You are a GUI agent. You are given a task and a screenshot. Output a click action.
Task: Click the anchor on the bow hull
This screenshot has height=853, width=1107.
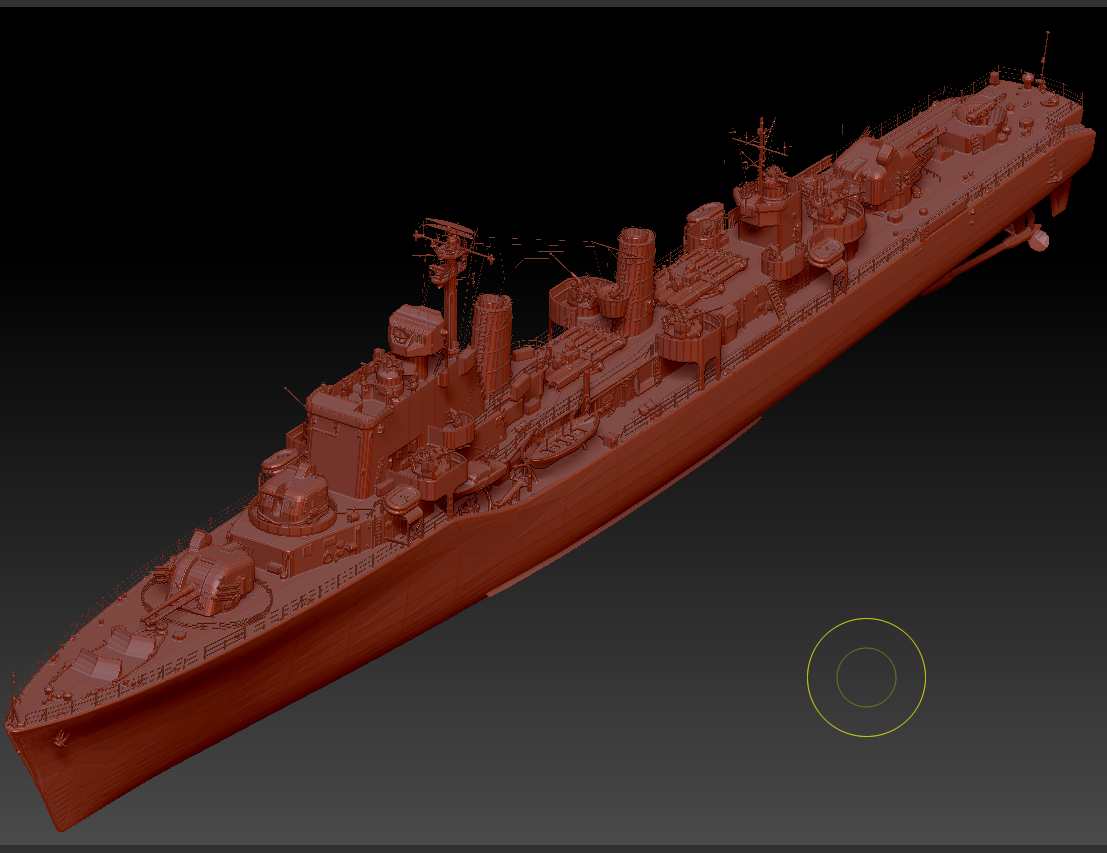point(62,740)
